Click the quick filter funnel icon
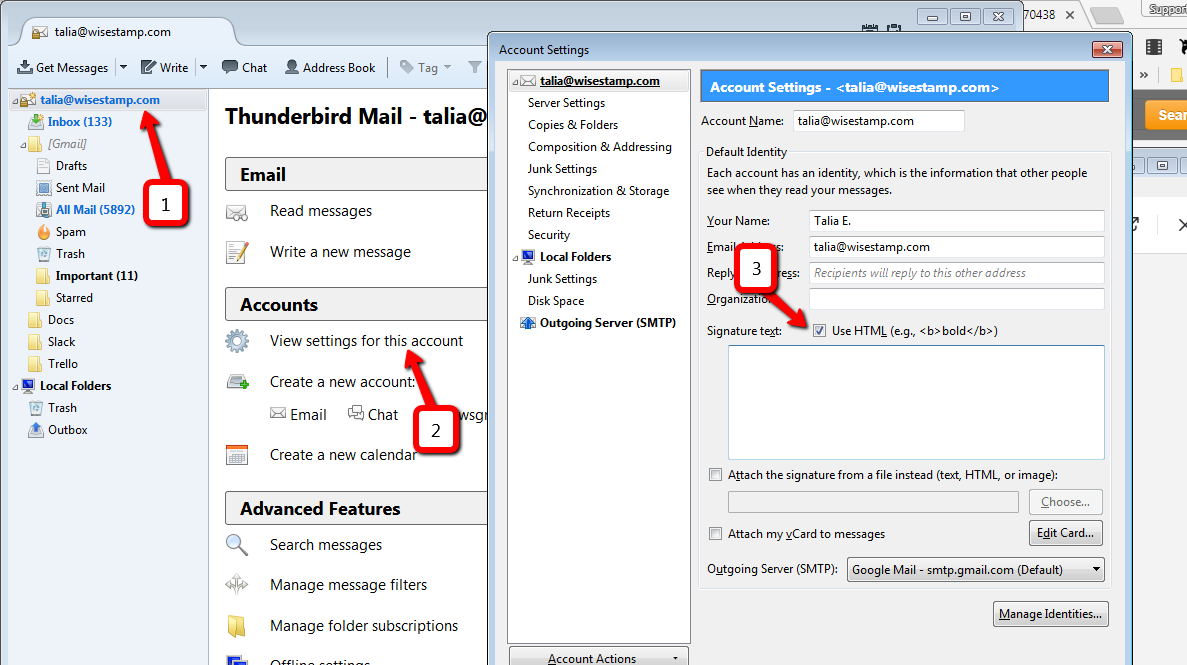 click(x=475, y=67)
